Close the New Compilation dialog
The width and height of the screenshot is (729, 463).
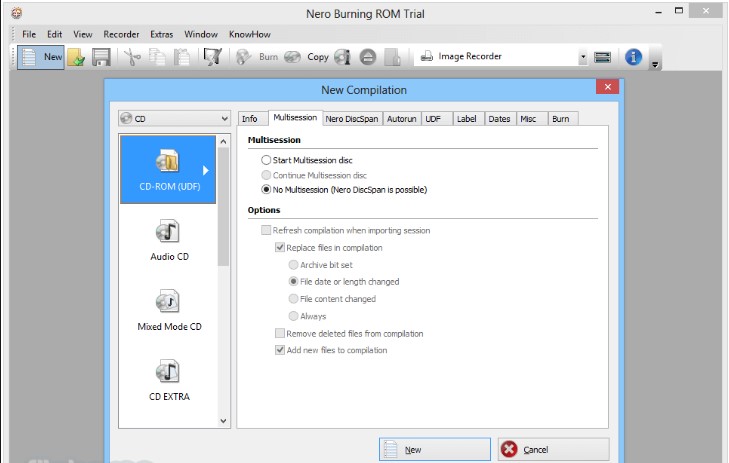607,87
